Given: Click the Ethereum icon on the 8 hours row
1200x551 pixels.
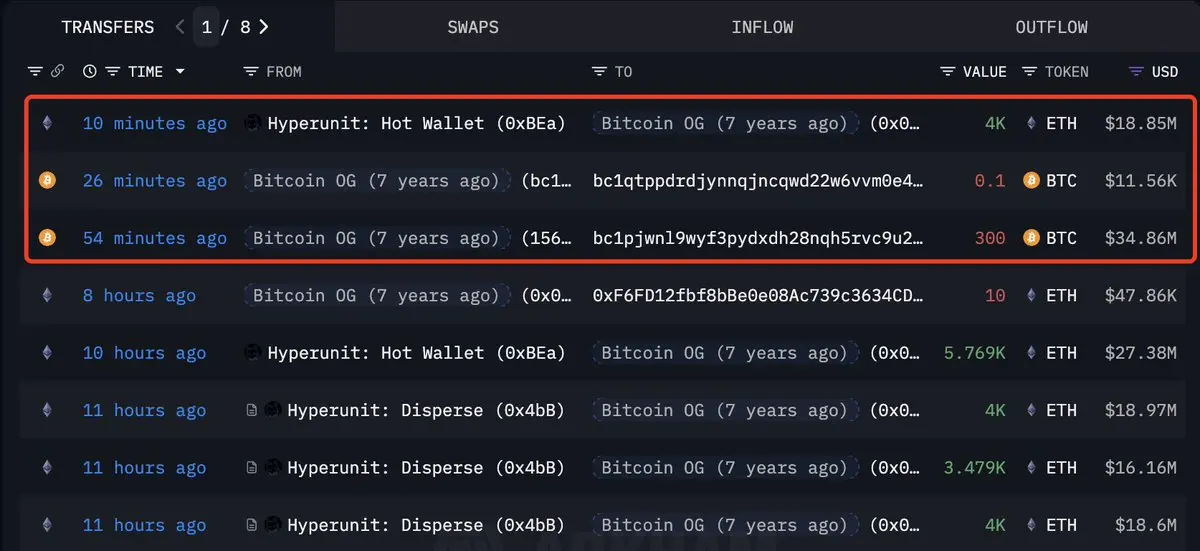Looking at the screenshot, I should point(46,296).
